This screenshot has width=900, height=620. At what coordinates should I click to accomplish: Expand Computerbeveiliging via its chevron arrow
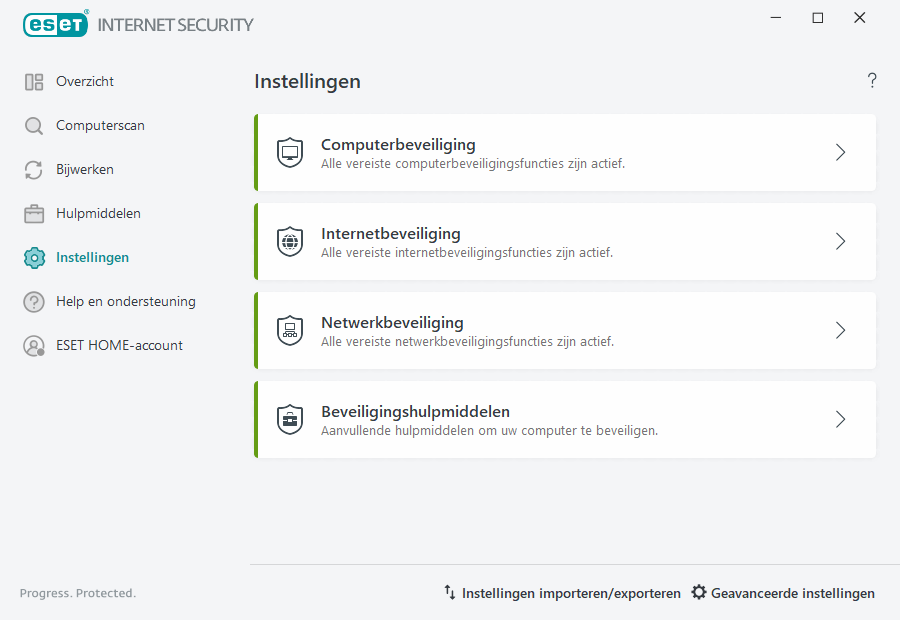click(840, 152)
